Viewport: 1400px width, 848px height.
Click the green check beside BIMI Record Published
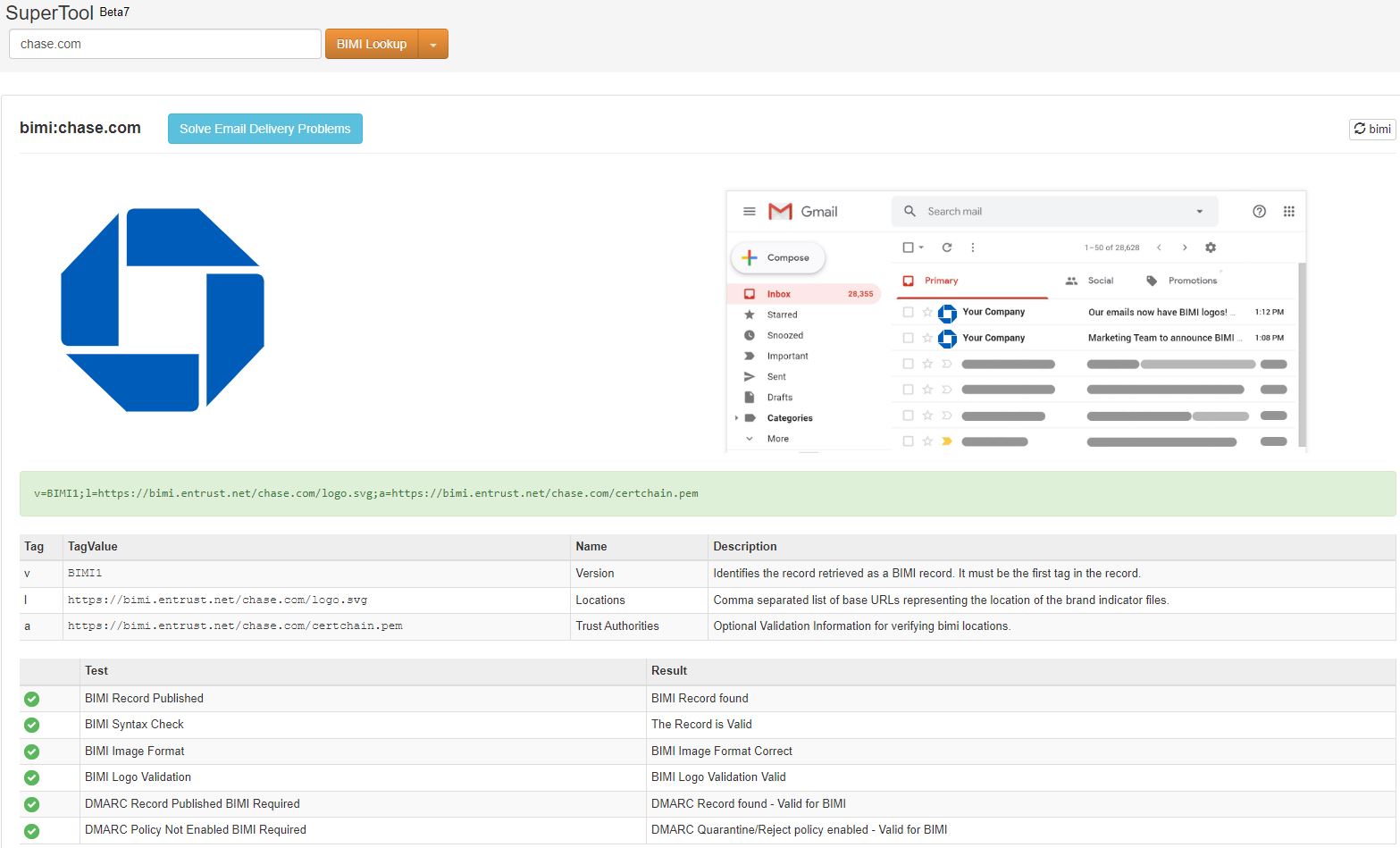31,699
